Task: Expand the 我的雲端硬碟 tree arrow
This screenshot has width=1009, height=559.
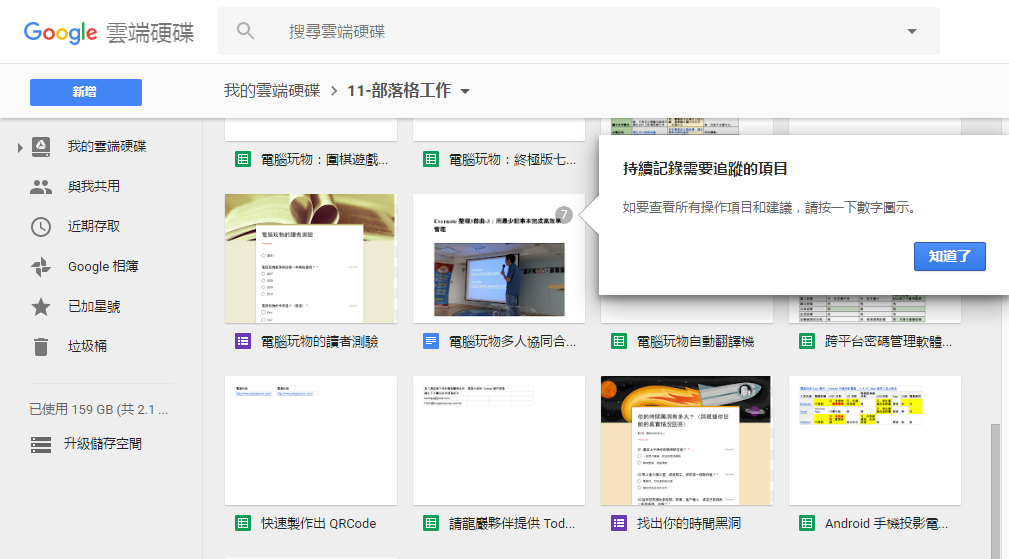Action: coord(20,148)
